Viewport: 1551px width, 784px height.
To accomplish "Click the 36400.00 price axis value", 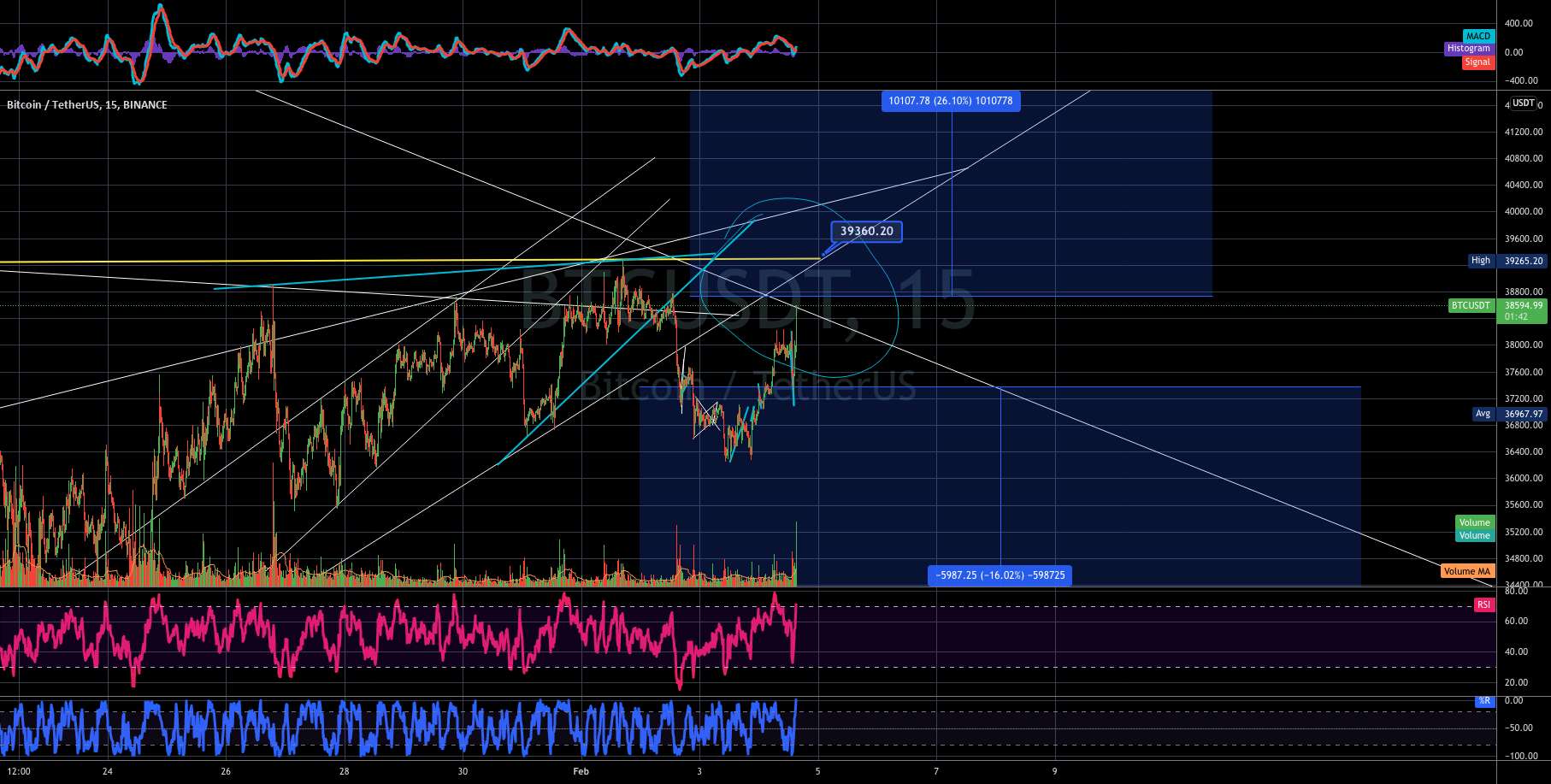I will click(1524, 451).
